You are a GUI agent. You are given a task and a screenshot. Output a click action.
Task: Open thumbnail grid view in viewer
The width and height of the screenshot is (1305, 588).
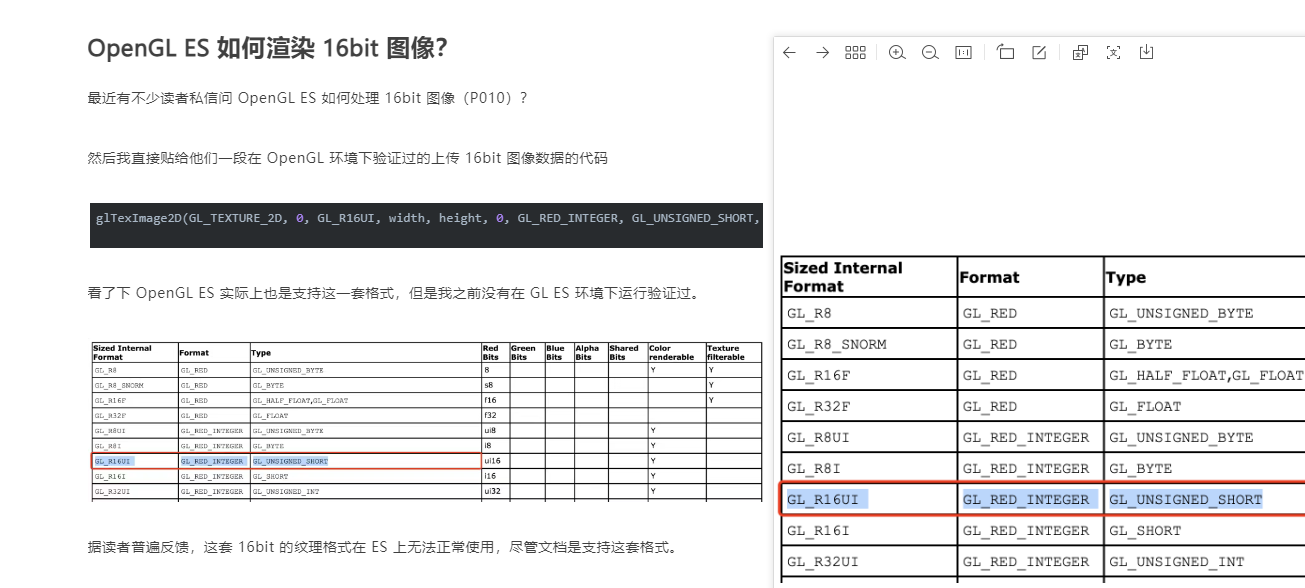point(855,53)
